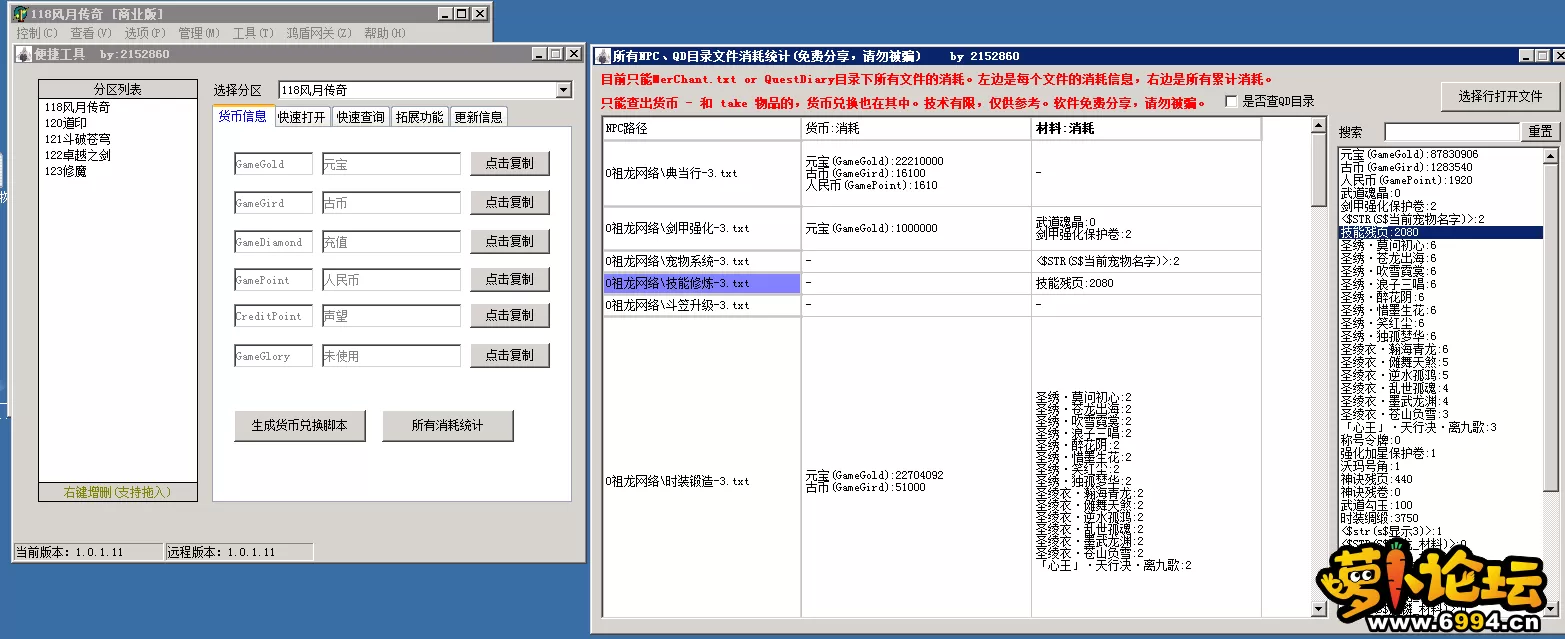
Task: Click the GameGold variable field
Action: (x=273, y=164)
